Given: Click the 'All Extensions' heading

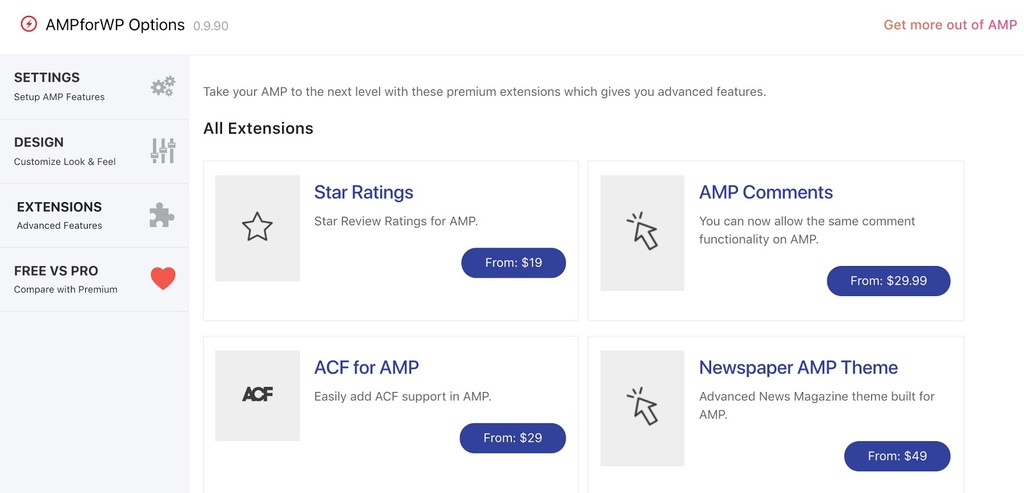Looking at the screenshot, I should pos(258,129).
